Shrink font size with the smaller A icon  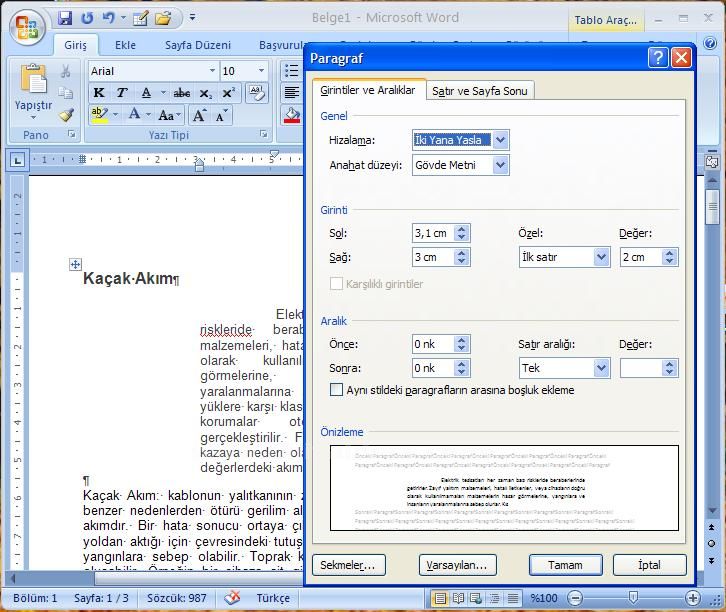pyautogui.click(x=221, y=115)
